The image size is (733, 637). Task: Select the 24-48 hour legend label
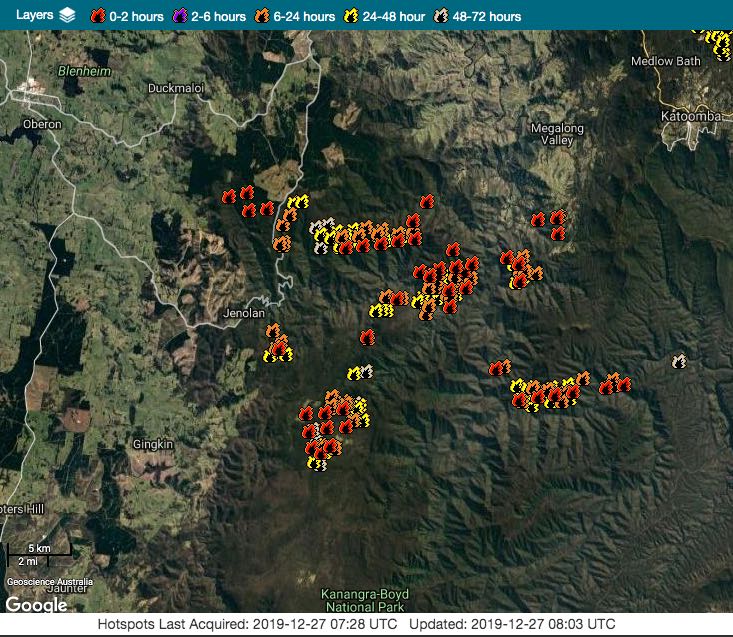coord(394,17)
